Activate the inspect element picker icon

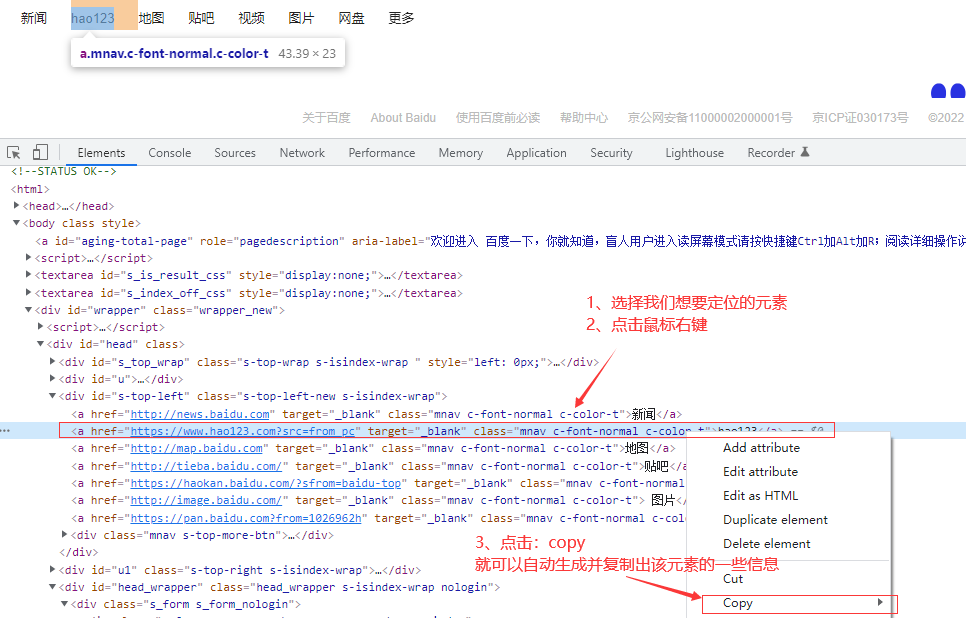tap(14, 152)
